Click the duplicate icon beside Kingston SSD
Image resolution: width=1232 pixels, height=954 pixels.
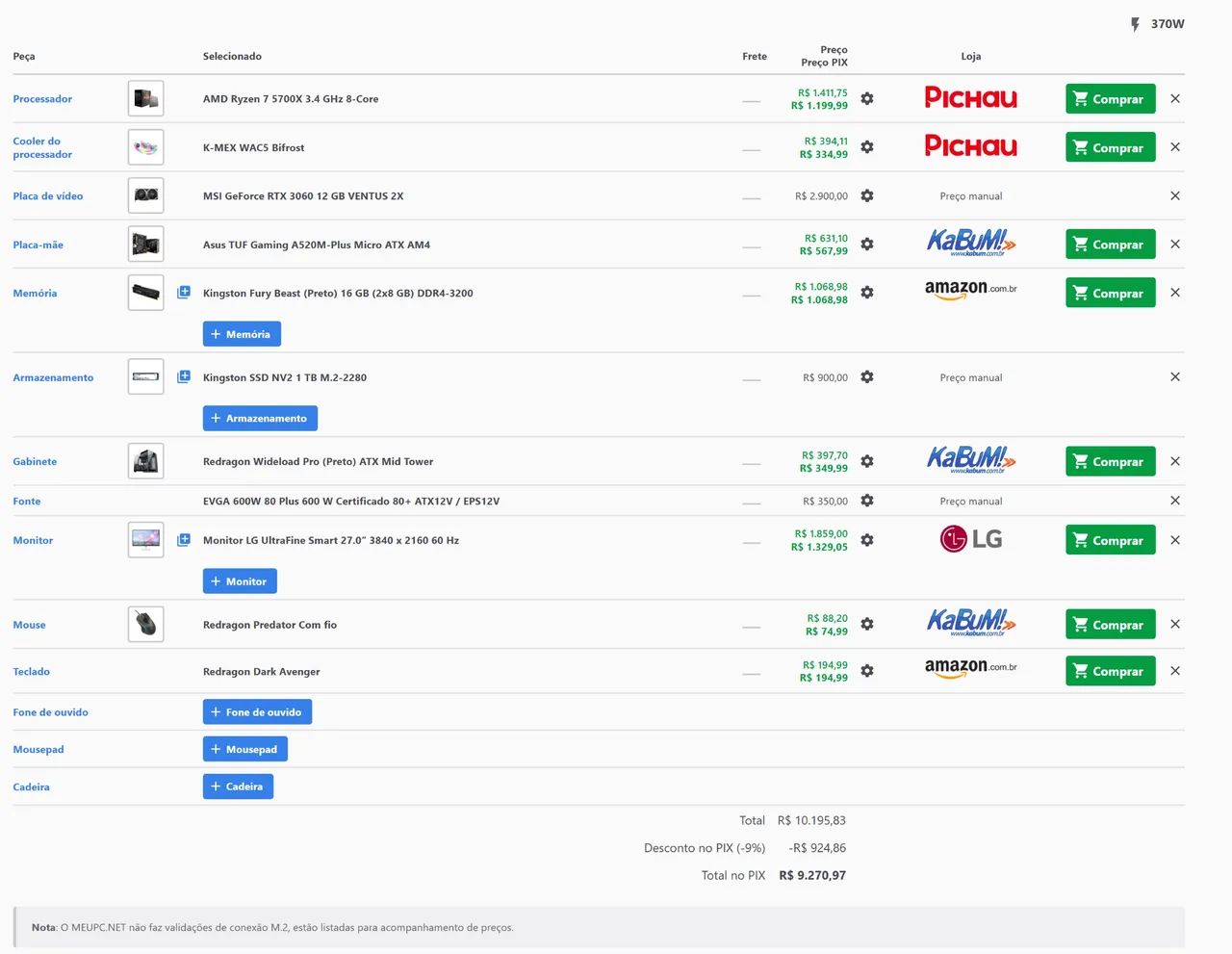(x=184, y=376)
